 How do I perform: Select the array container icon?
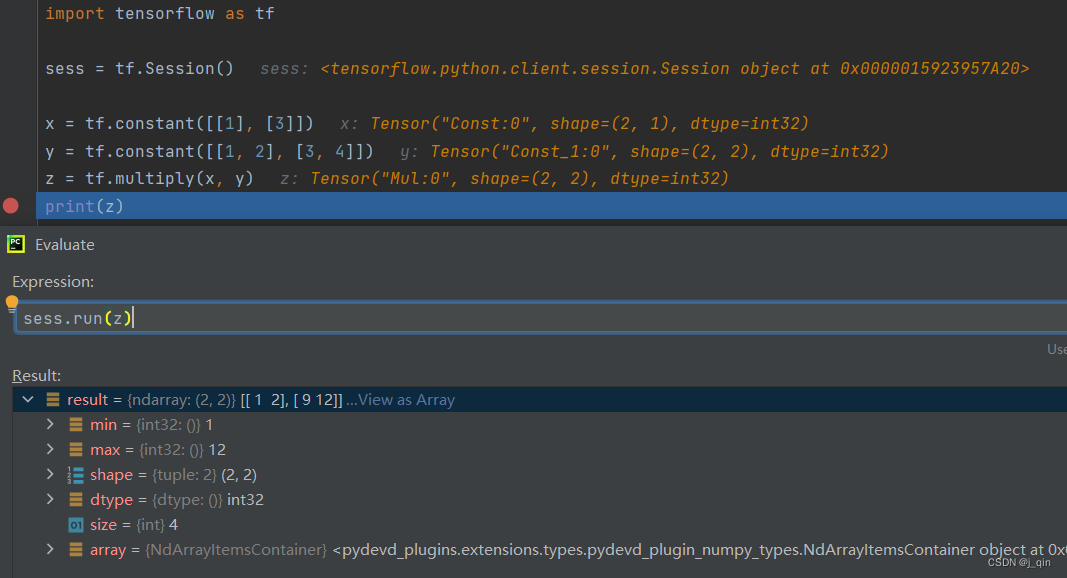(x=75, y=550)
